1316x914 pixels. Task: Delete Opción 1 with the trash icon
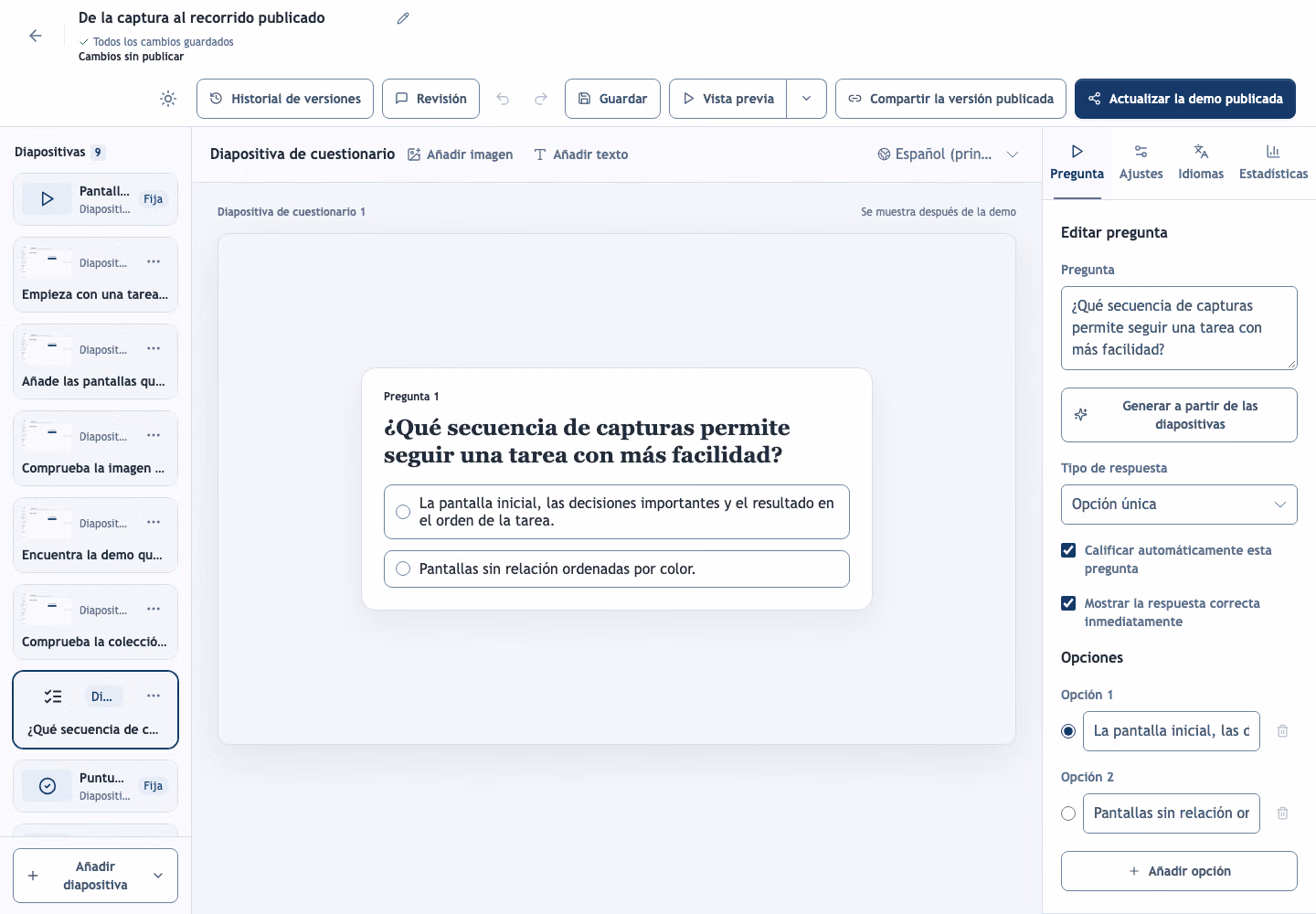1283,731
